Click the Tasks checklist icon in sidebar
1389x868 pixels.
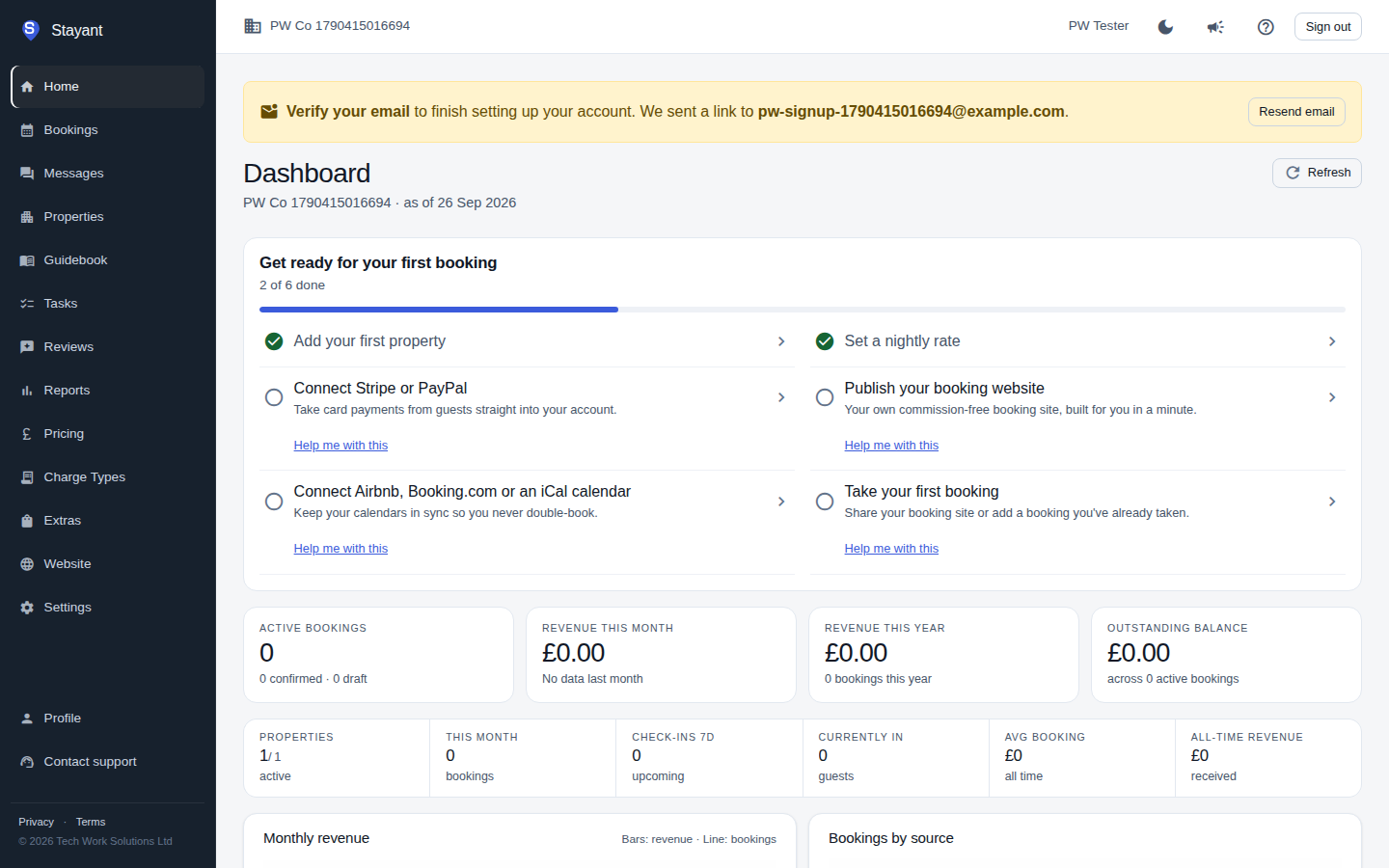point(27,304)
